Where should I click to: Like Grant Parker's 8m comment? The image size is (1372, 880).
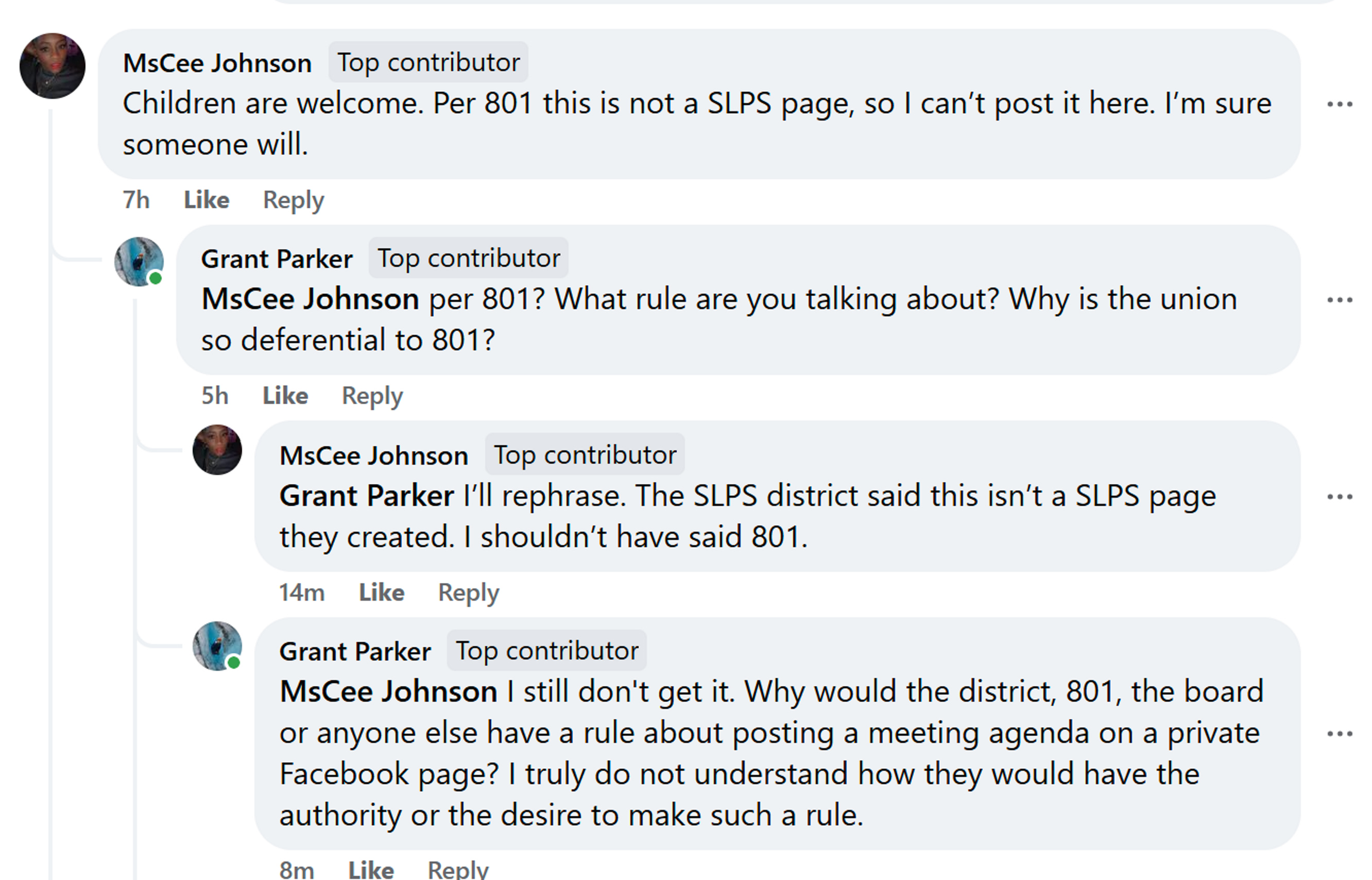tap(371, 870)
